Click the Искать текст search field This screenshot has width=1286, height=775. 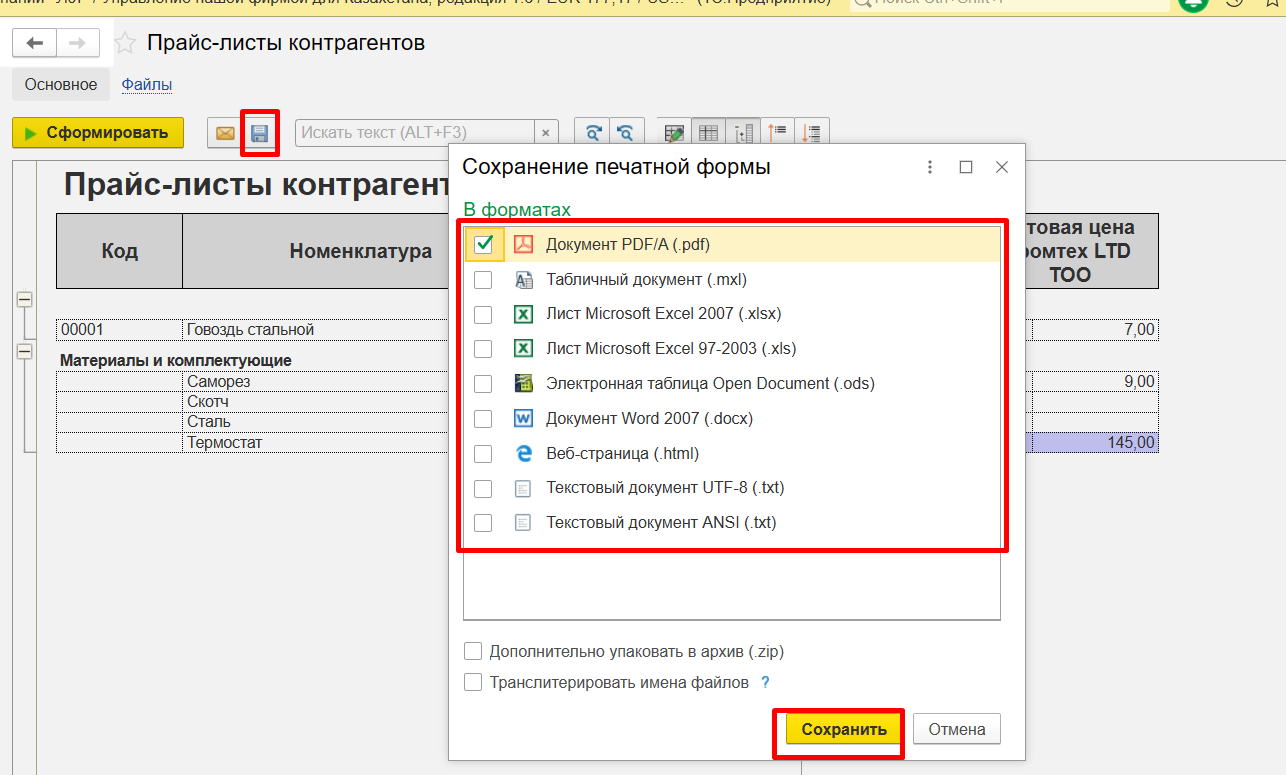[415, 133]
